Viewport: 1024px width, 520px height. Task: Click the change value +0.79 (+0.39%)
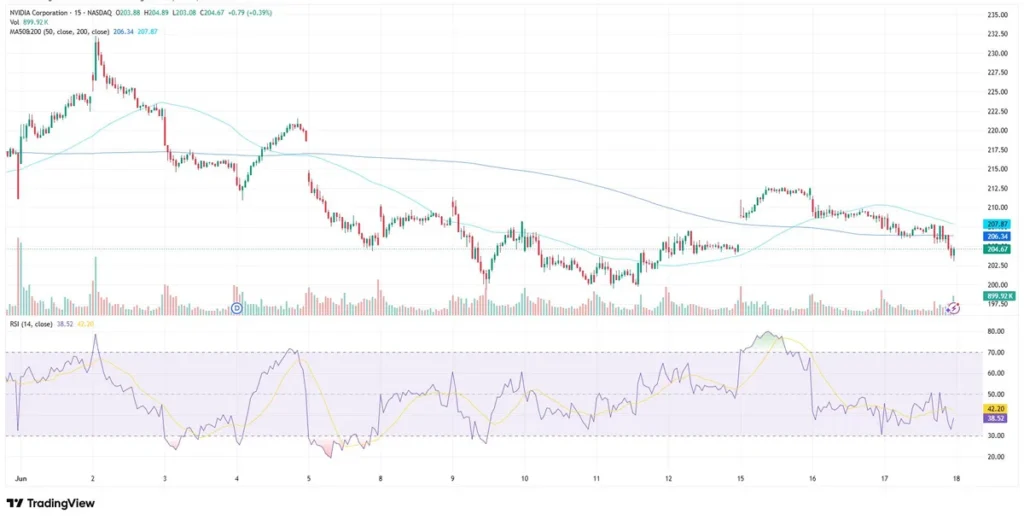(251, 13)
